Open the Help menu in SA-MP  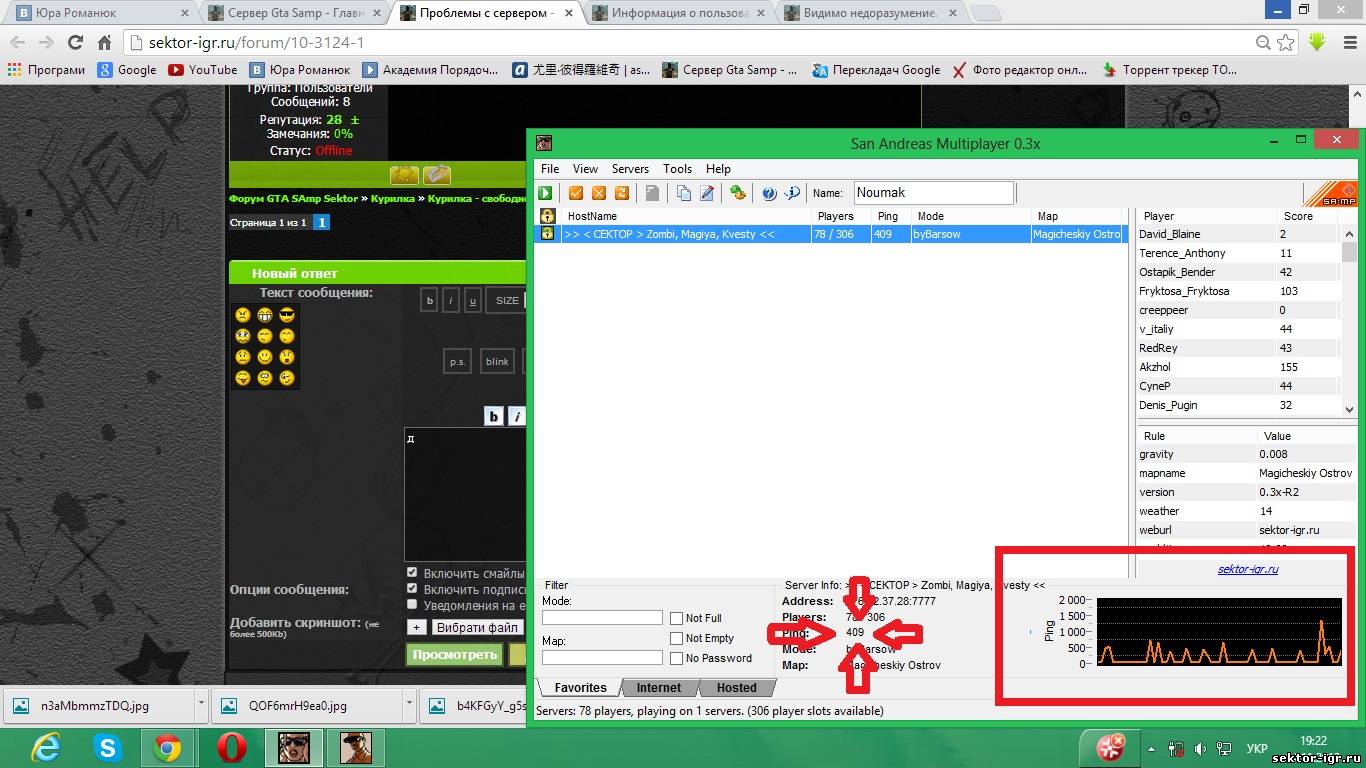[718, 169]
